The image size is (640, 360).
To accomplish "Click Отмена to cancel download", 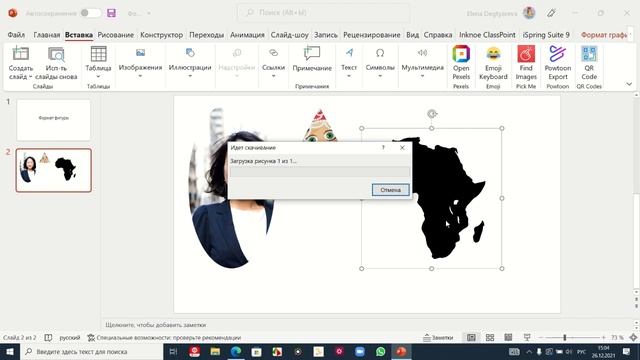I will pos(391,190).
